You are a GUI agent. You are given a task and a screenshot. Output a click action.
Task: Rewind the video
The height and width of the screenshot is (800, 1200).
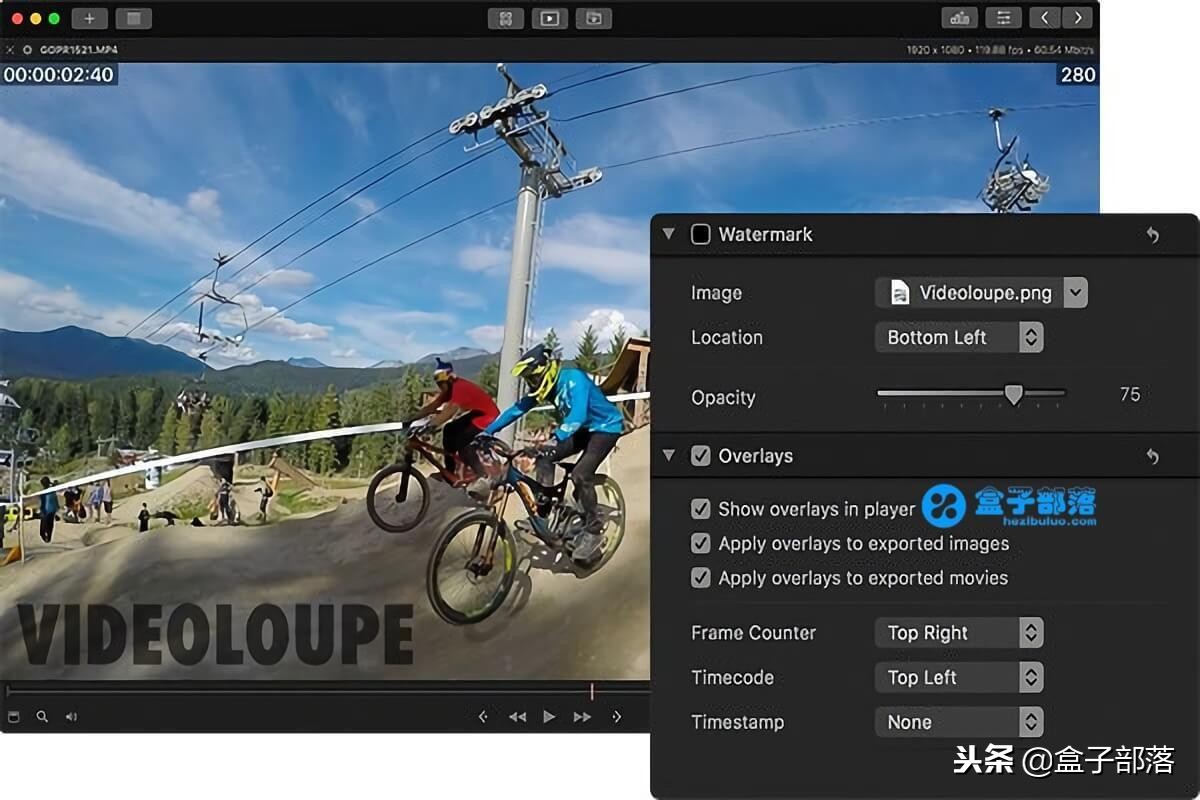(x=517, y=716)
